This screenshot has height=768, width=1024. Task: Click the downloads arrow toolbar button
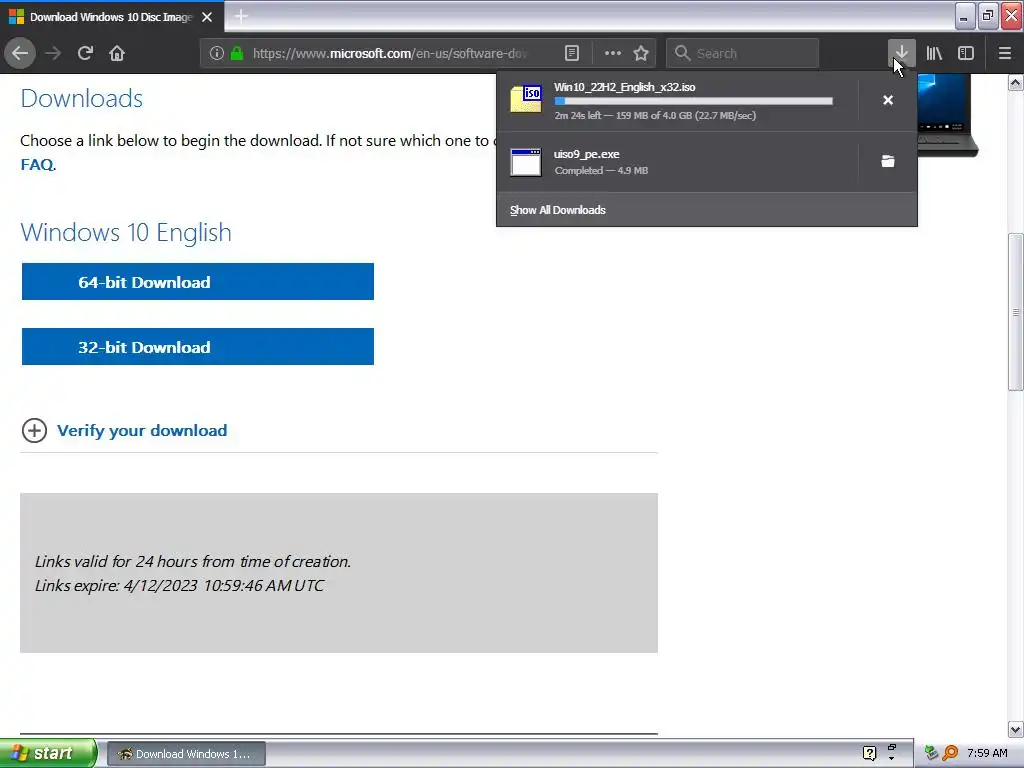[901, 53]
